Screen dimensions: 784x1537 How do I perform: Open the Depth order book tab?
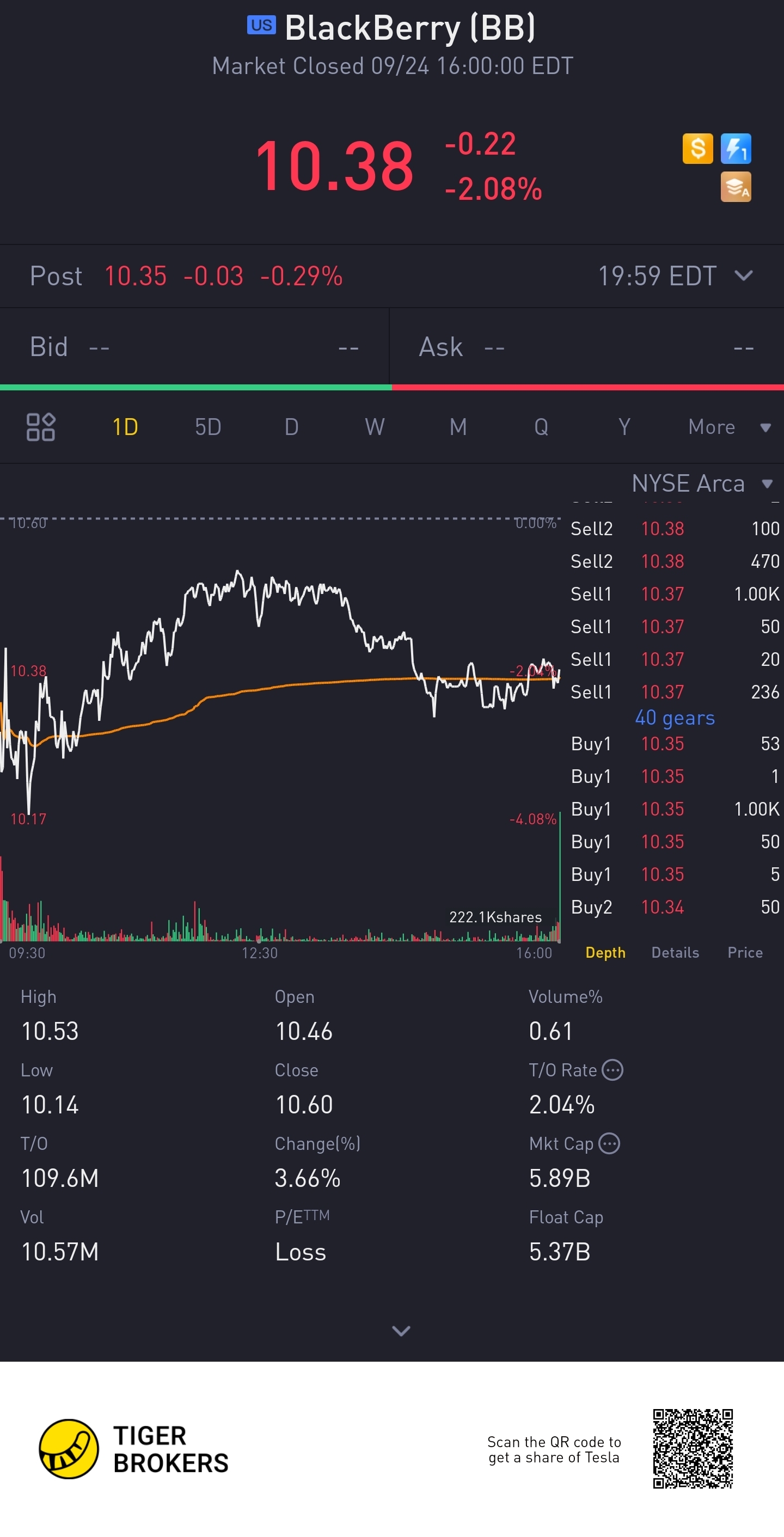coord(605,952)
